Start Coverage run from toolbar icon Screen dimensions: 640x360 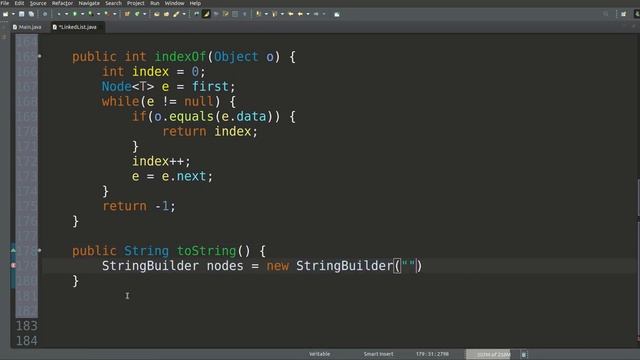pos(90,14)
